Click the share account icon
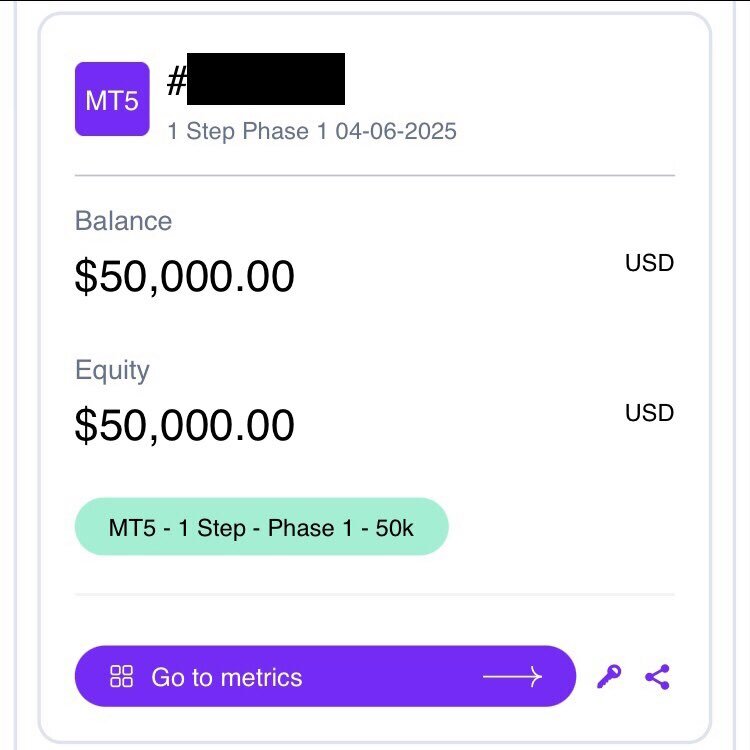Screen dimensions: 750x750 click(657, 677)
